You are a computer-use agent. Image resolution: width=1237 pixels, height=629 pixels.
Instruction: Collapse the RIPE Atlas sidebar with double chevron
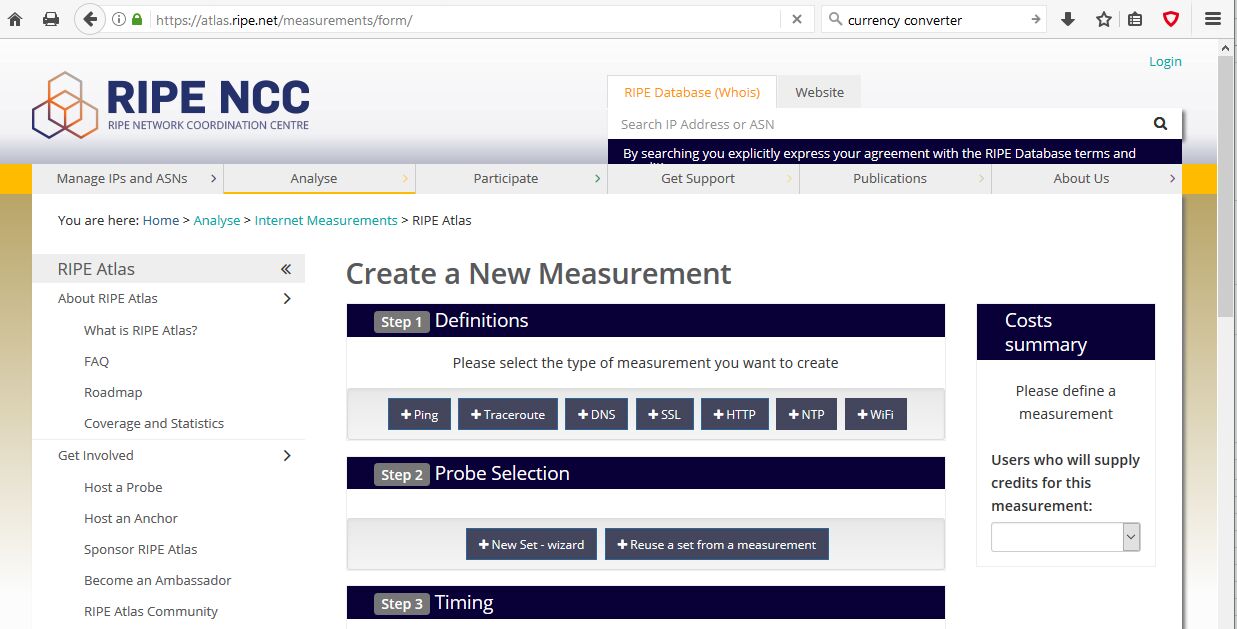click(286, 269)
